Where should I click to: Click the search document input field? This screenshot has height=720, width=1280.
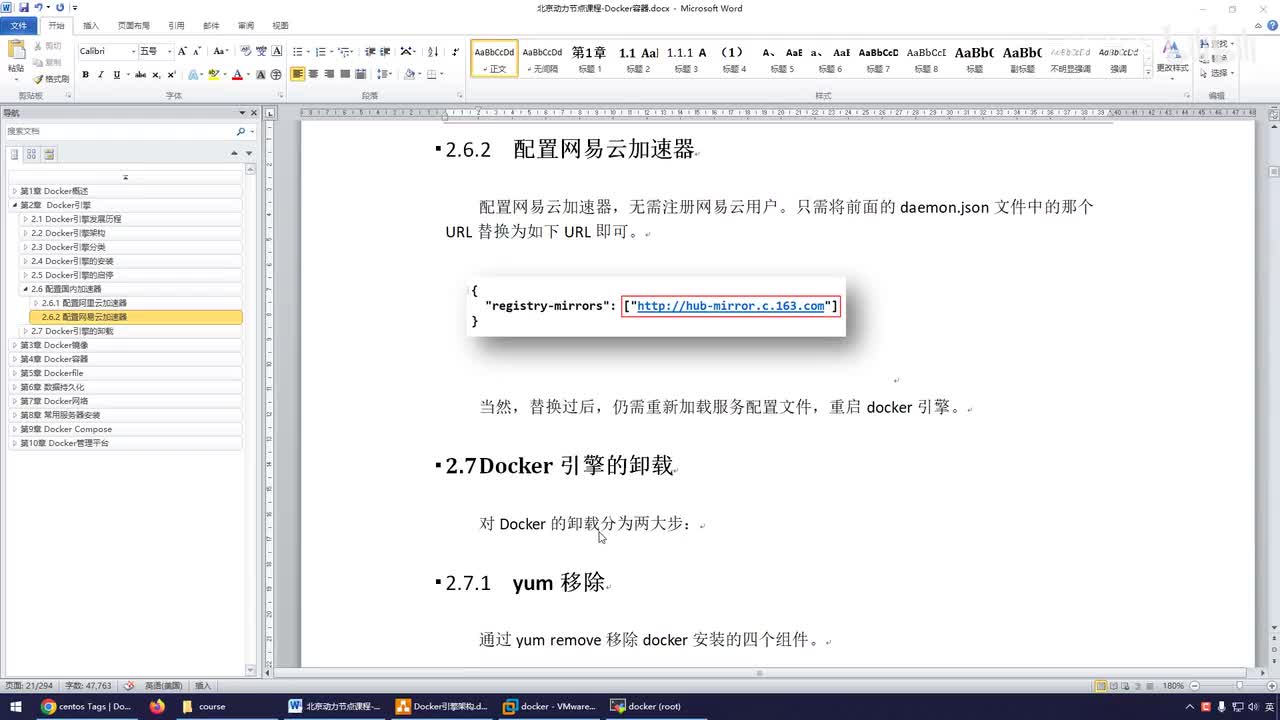click(118, 131)
